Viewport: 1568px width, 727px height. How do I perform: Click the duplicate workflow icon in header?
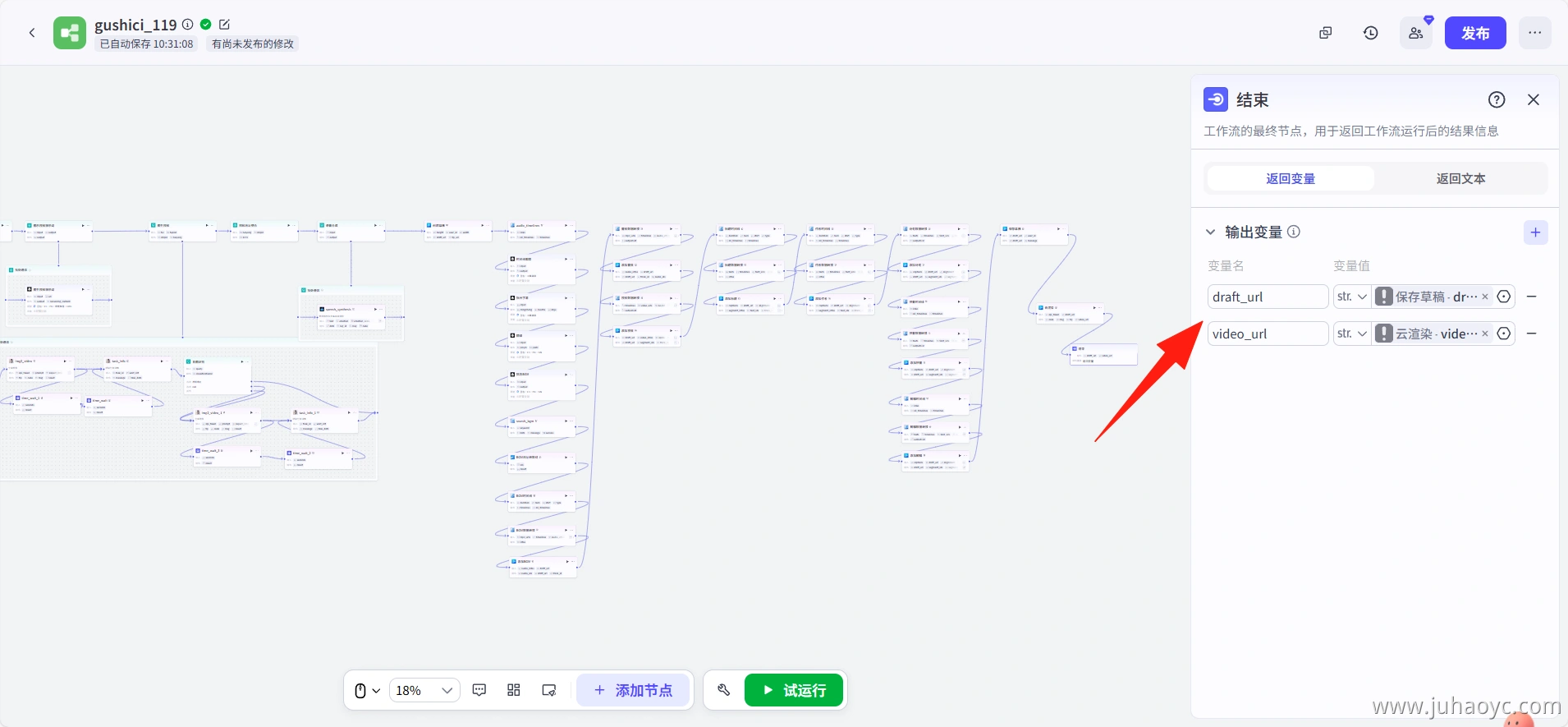tap(1325, 33)
